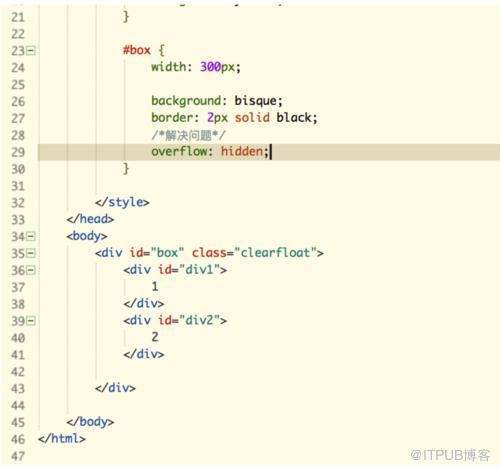Collapse the body tag fold at line 34
Screen dimensions: 500x470
(x=31, y=236)
